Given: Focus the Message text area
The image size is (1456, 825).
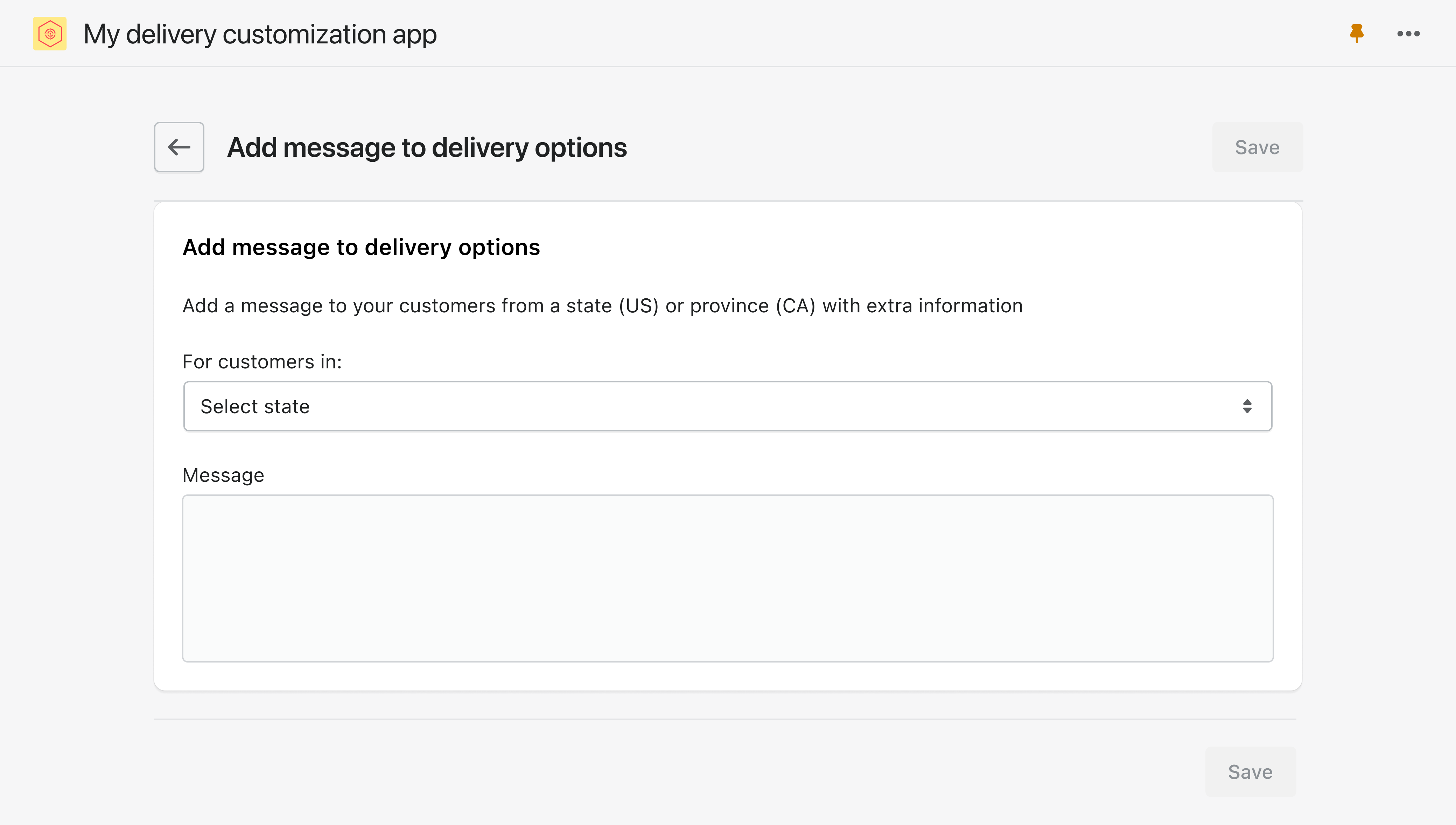Looking at the screenshot, I should coord(728,578).
